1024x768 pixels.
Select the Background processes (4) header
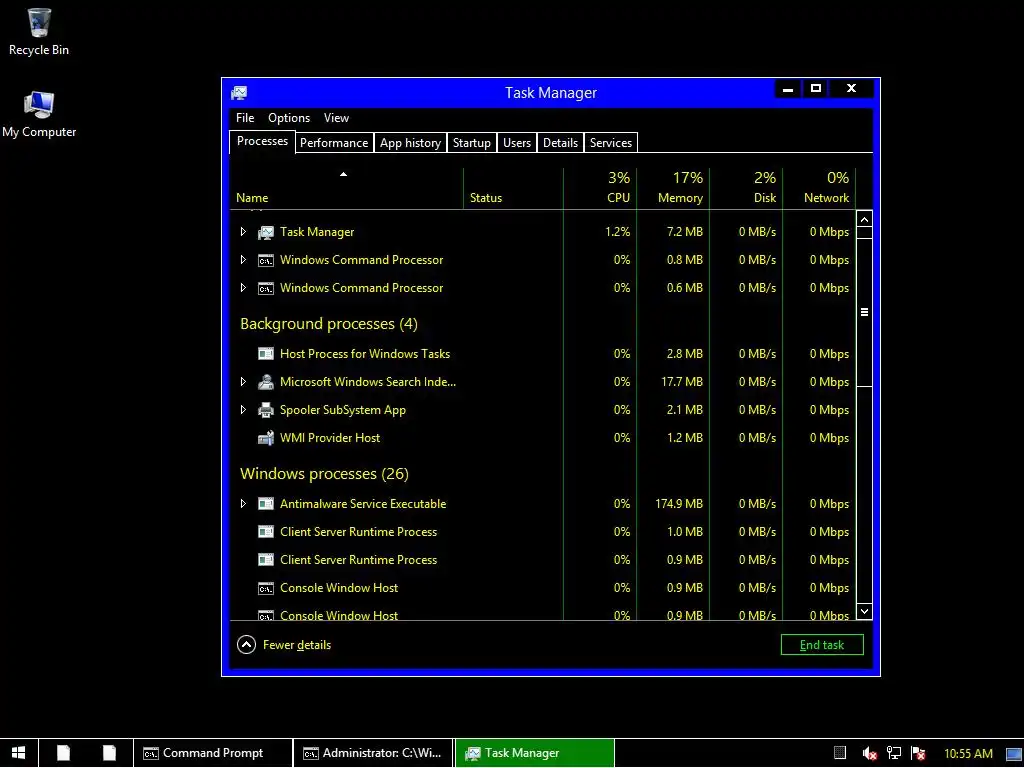tap(328, 324)
